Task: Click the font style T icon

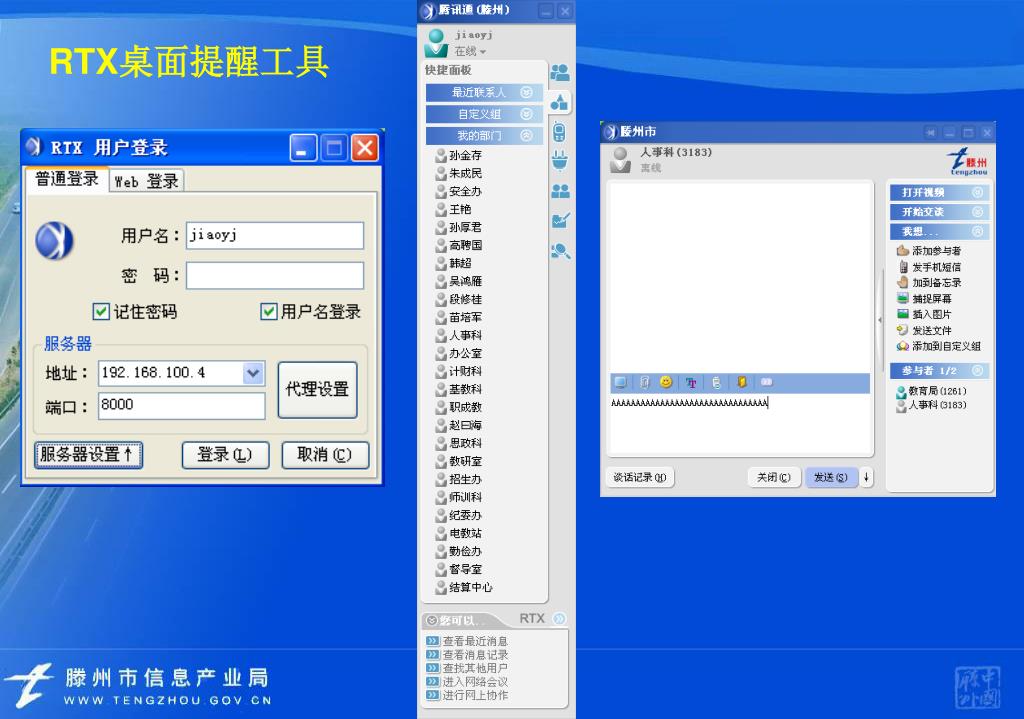Action: (691, 383)
